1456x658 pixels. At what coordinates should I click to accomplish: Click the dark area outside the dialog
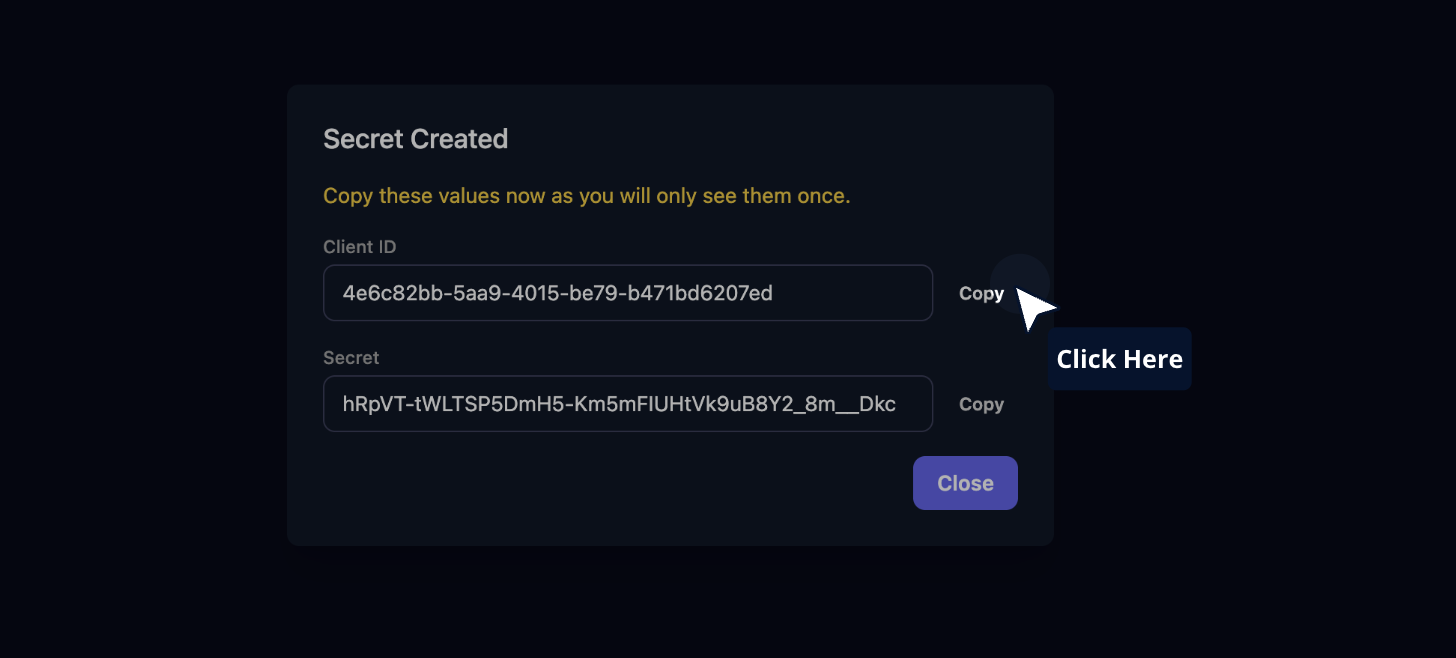(x=150, y=600)
